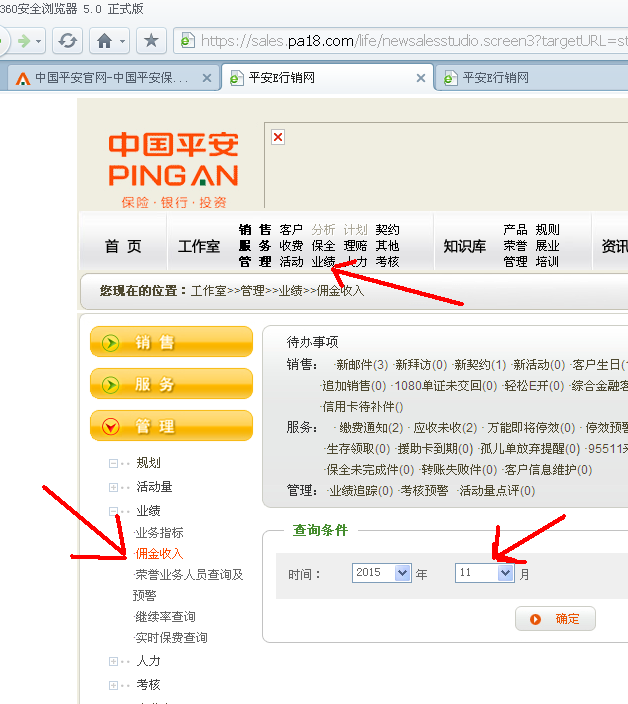Viewport: 628px width, 704px height.
Task: Select 佣金收入 in the sidebar
Action: tap(160, 553)
